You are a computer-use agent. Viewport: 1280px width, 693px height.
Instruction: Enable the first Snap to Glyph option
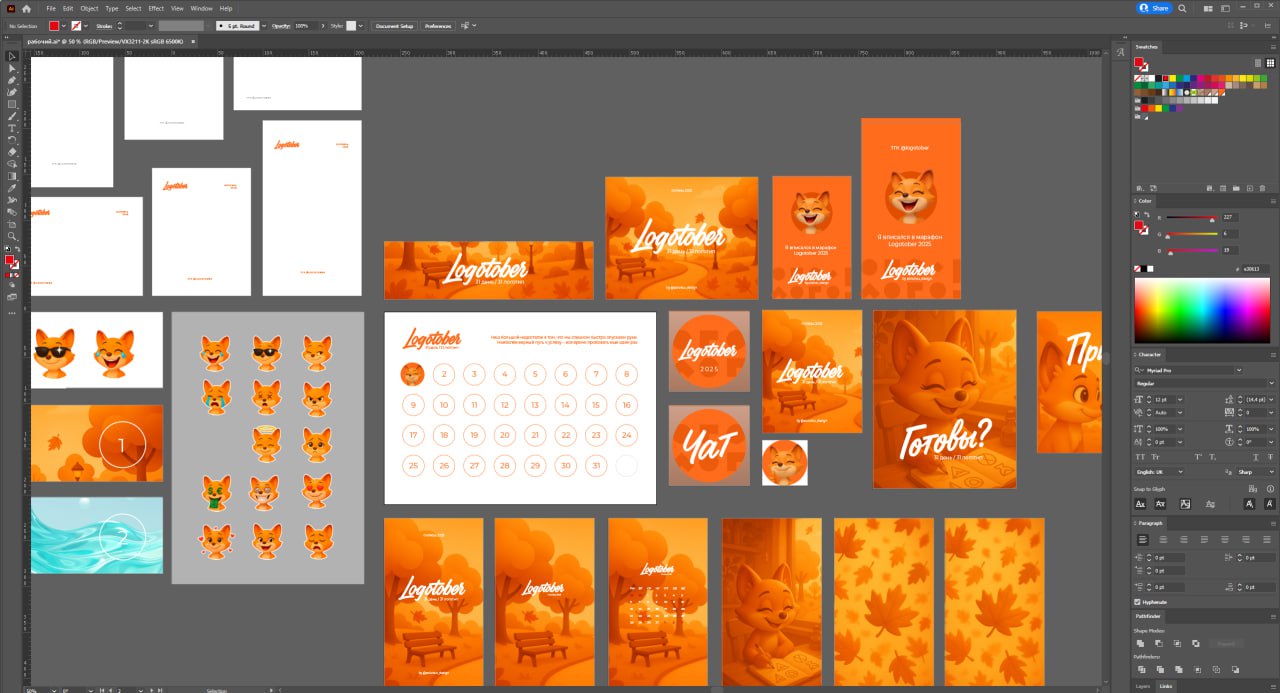coord(1141,504)
